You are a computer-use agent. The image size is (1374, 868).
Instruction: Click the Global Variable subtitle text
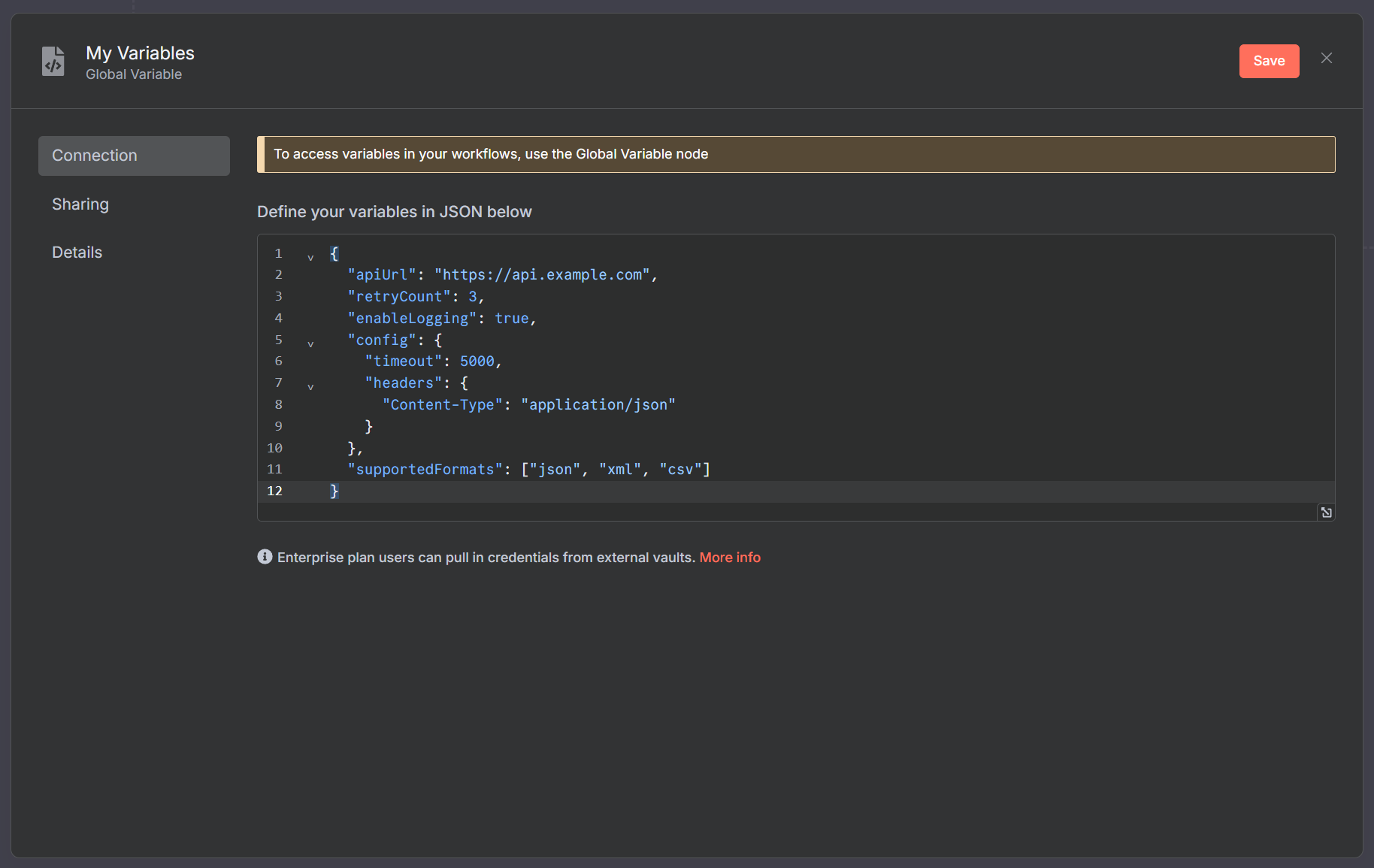pyautogui.click(x=134, y=74)
